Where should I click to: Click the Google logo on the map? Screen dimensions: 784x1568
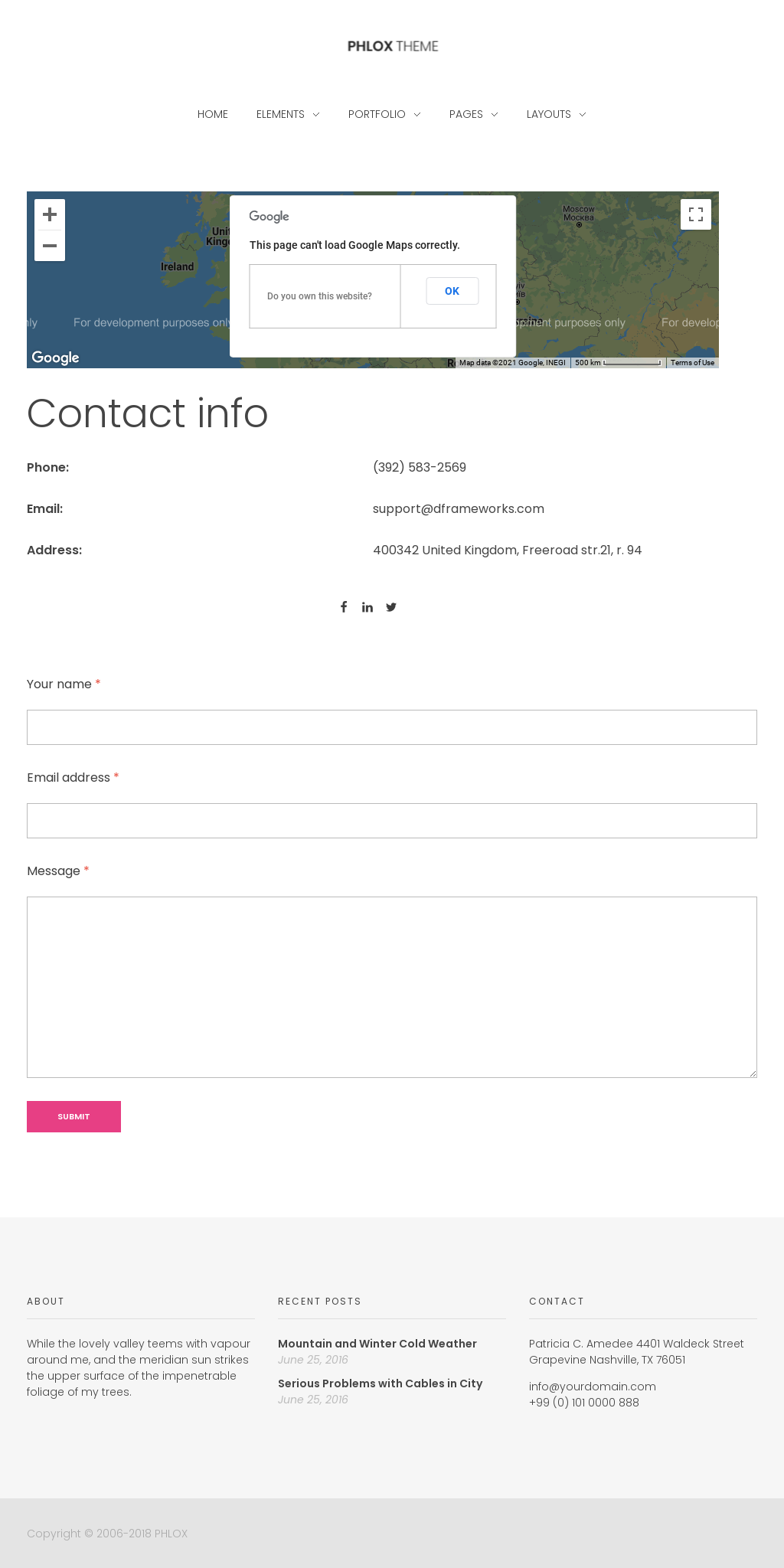(x=55, y=358)
